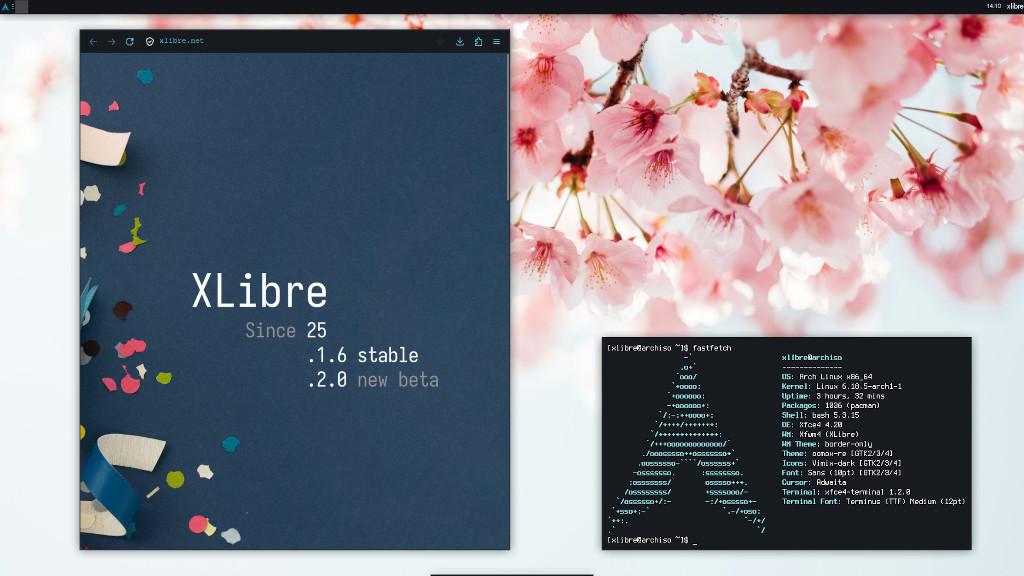
Task: Click the 'Uptime: 3 hours, 32 mins' line
Action: (833, 396)
